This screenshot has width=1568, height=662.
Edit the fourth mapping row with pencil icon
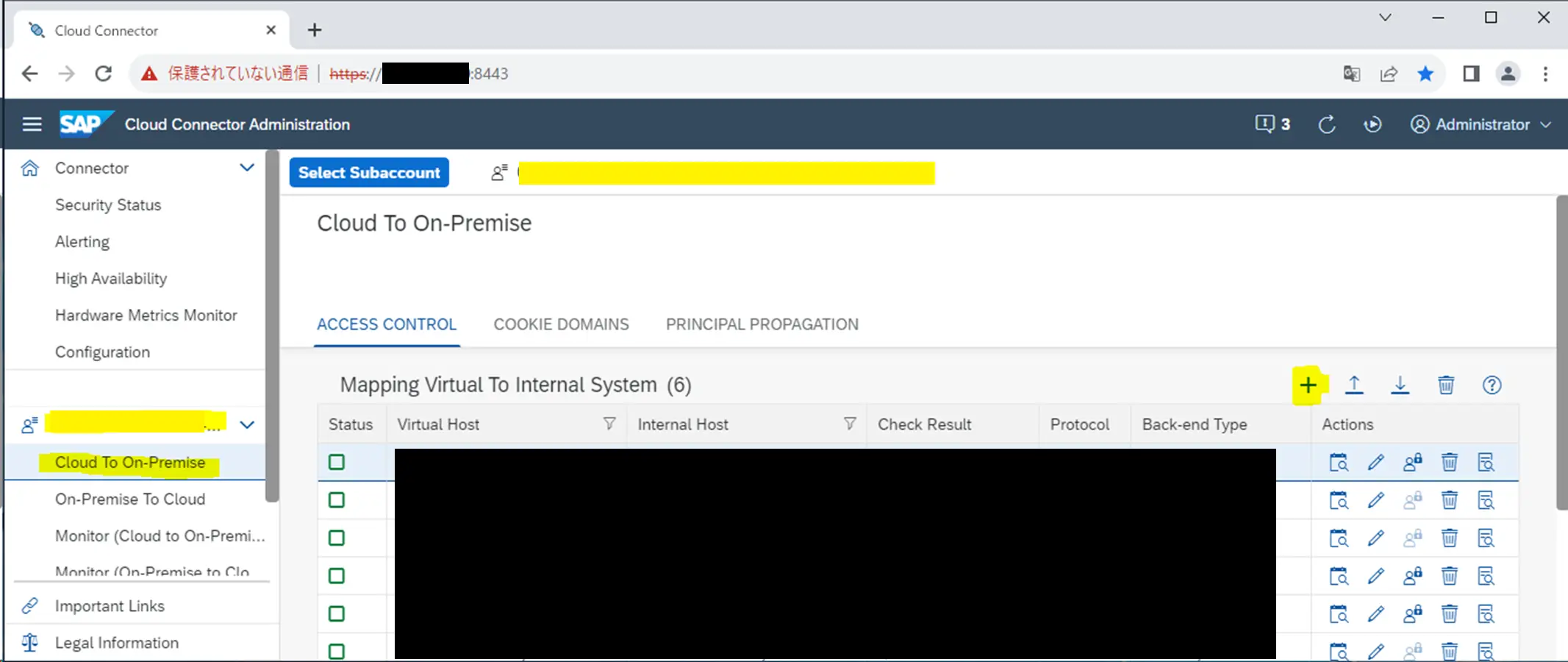[x=1375, y=576]
